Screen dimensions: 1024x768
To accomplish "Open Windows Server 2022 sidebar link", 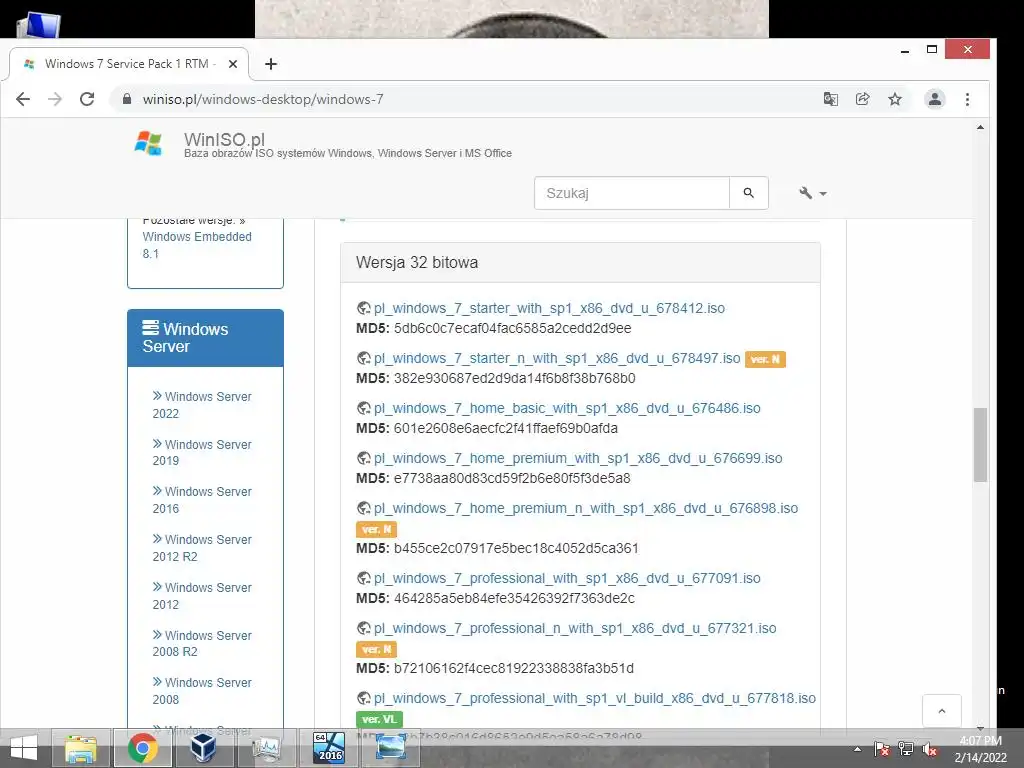I will pos(202,405).
